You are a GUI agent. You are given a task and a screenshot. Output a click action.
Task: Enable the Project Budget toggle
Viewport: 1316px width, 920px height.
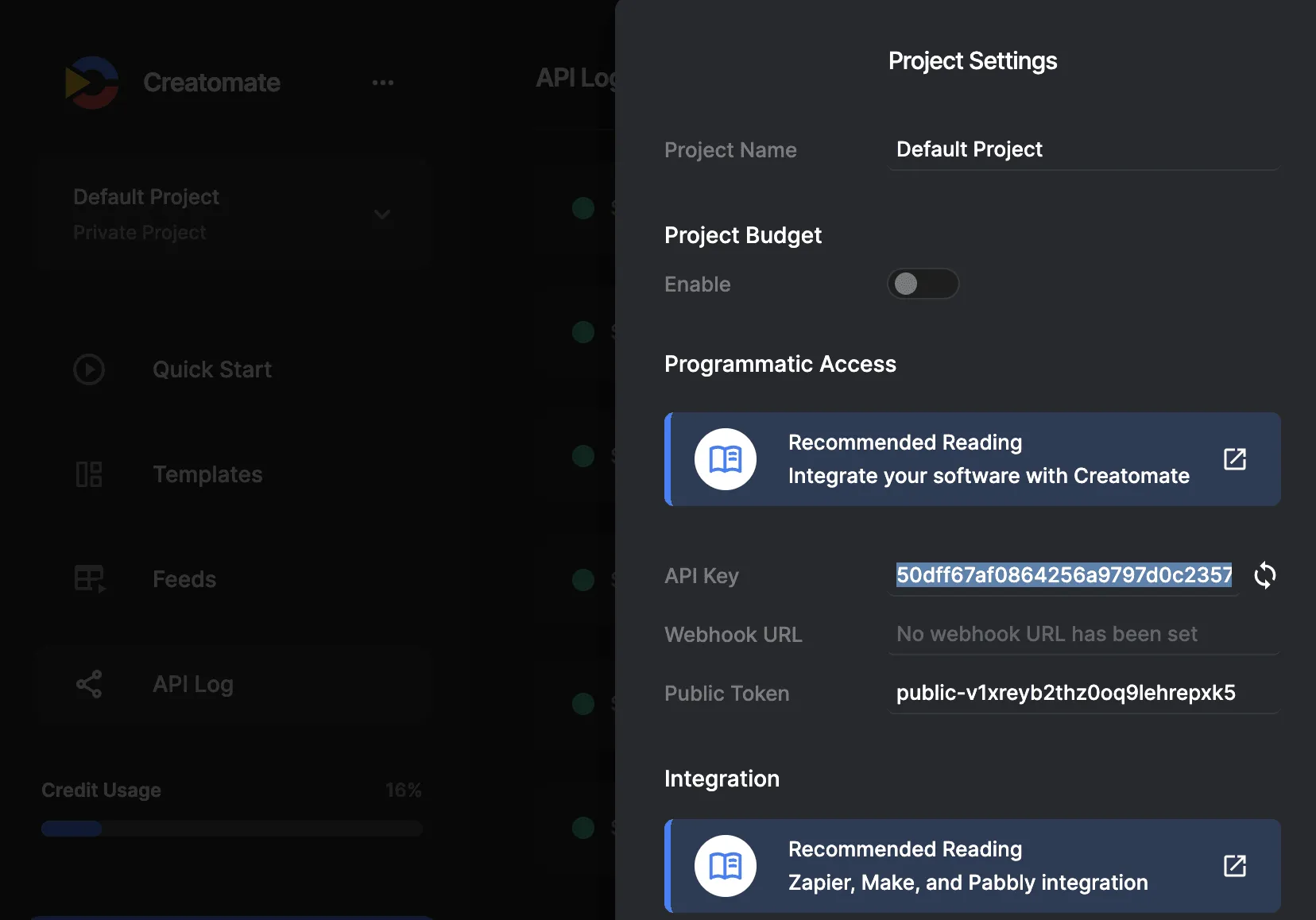[923, 284]
